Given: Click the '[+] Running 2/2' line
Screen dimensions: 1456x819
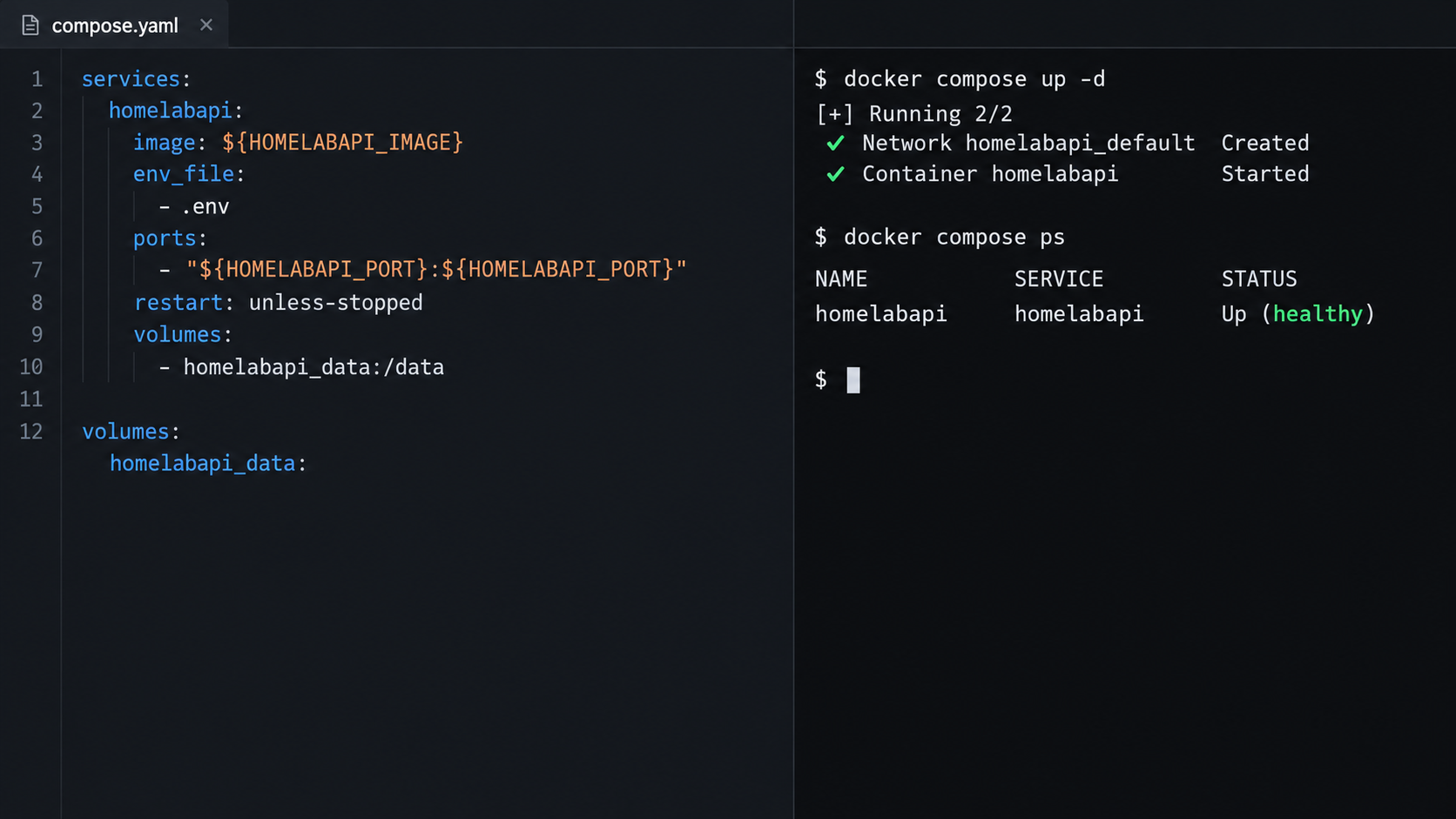Looking at the screenshot, I should [914, 114].
